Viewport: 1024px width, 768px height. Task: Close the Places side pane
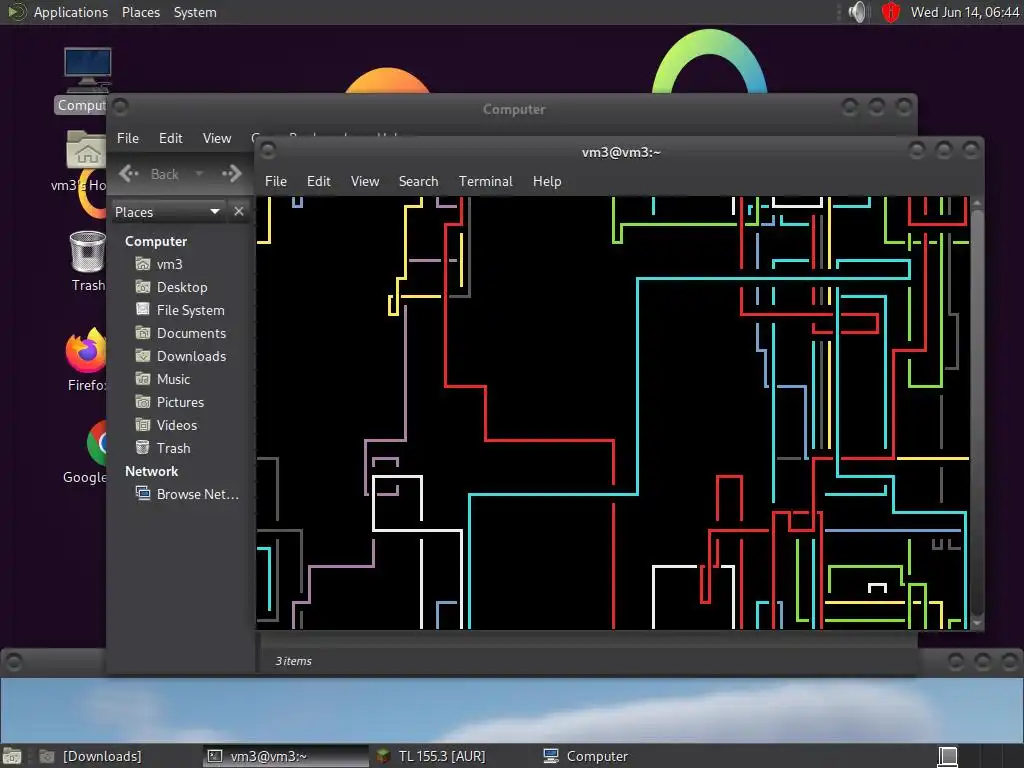pyautogui.click(x=239, y=212)
